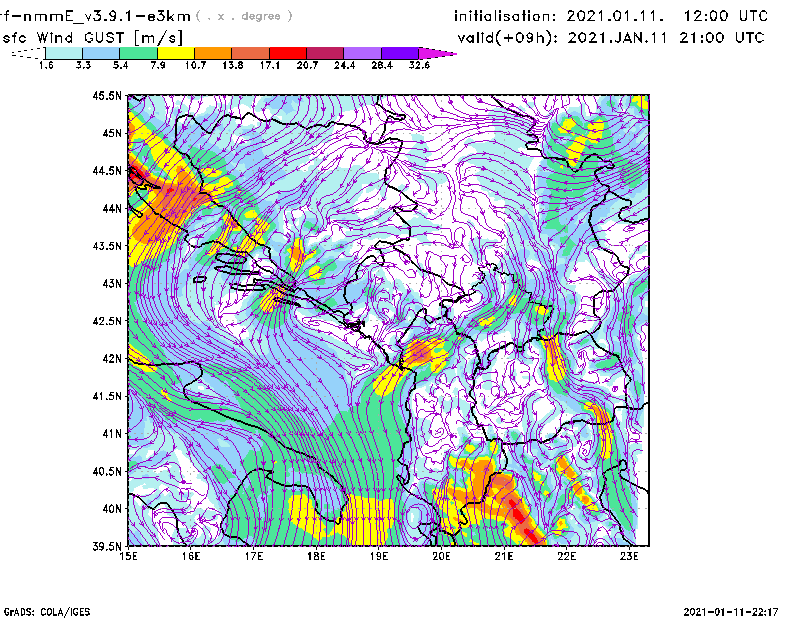The image size is (800, 618).
Task: Click the 19E longitude axis label
Action: 379,556
